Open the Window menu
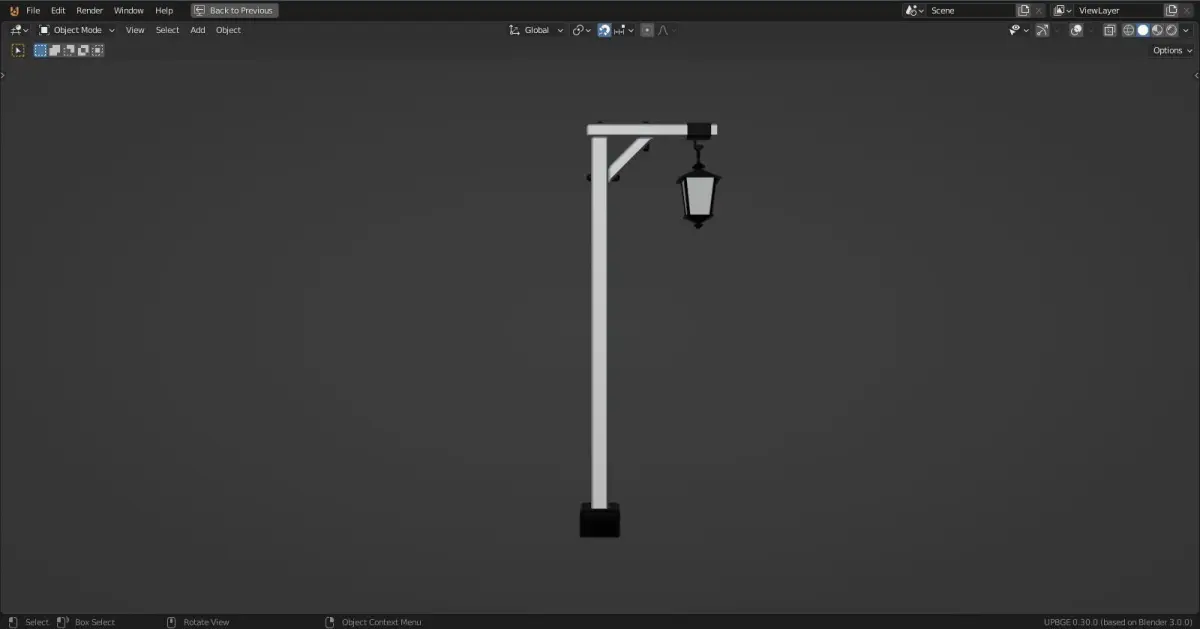1200x629 pixels. pyautogui.click(x=129, y=10)
